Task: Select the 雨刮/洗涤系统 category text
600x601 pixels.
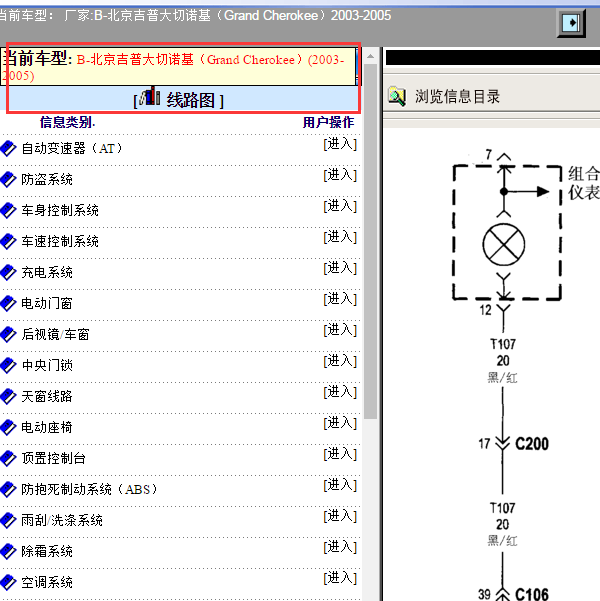Action: point(62,521)
